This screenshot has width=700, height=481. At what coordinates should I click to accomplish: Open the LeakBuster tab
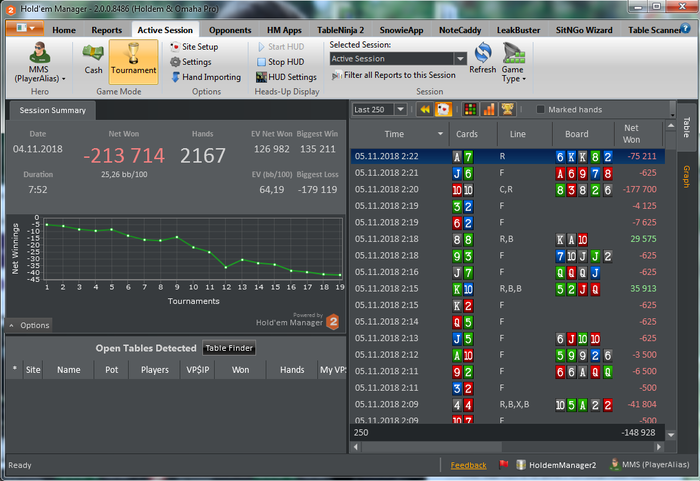click(518, 30)
